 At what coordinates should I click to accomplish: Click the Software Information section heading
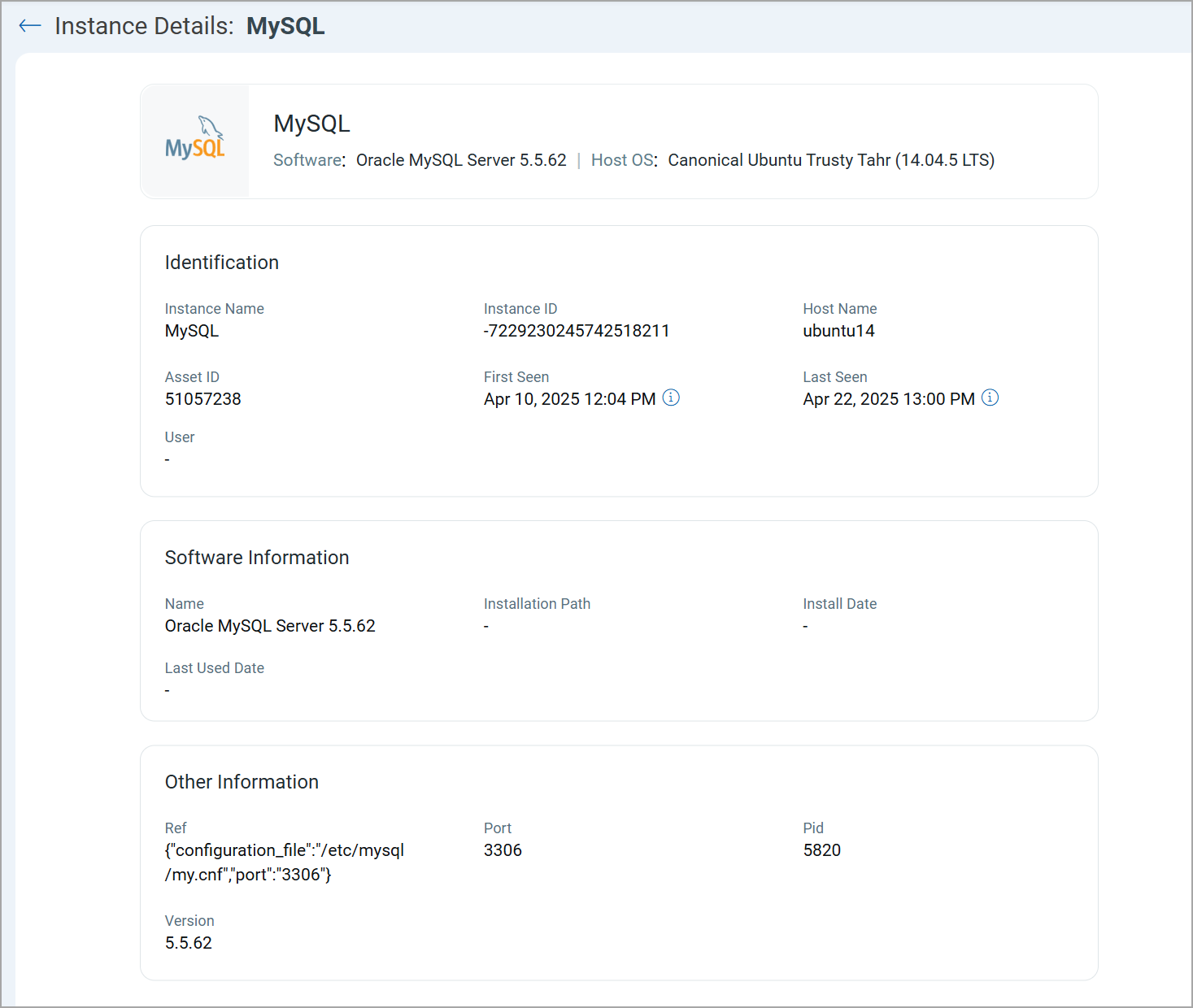tap(257, 558)
